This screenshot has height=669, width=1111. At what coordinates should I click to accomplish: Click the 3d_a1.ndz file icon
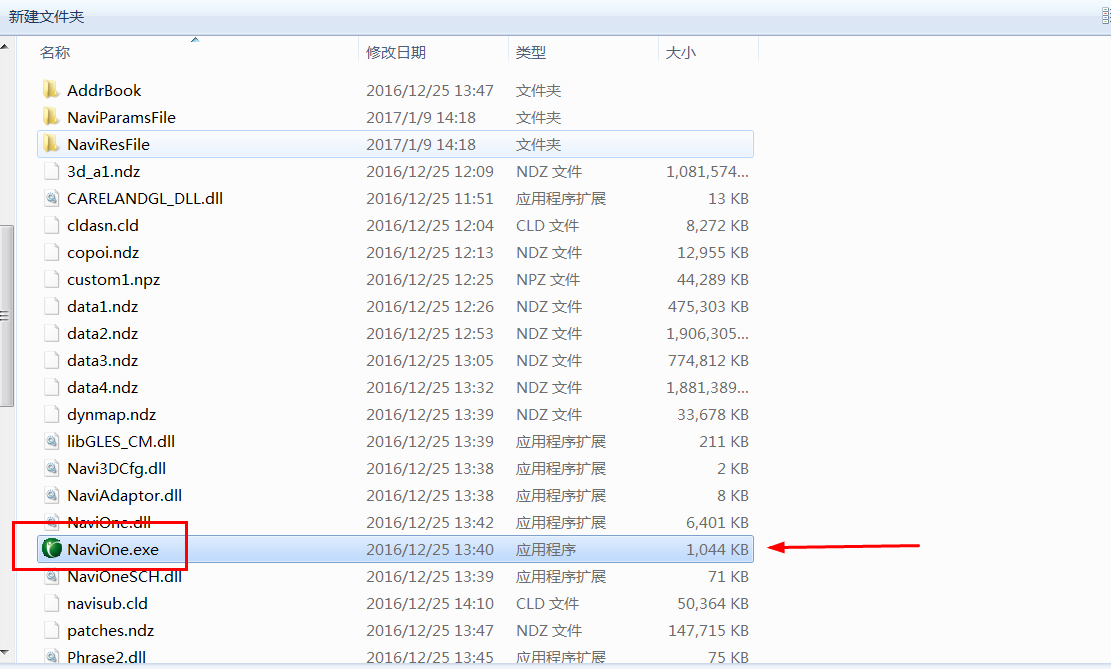click(x=52, y=172)
